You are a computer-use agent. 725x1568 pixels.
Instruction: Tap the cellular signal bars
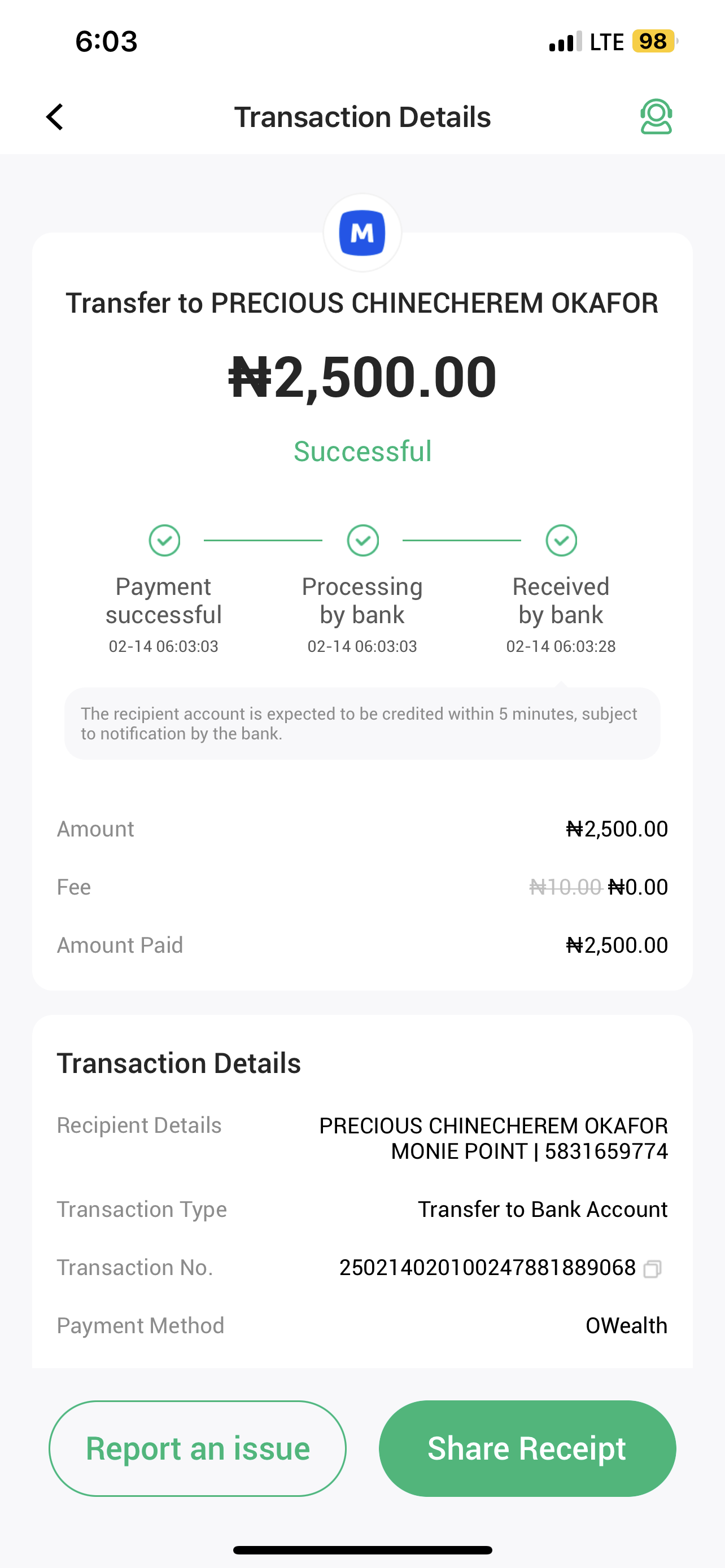pos(565,42)
